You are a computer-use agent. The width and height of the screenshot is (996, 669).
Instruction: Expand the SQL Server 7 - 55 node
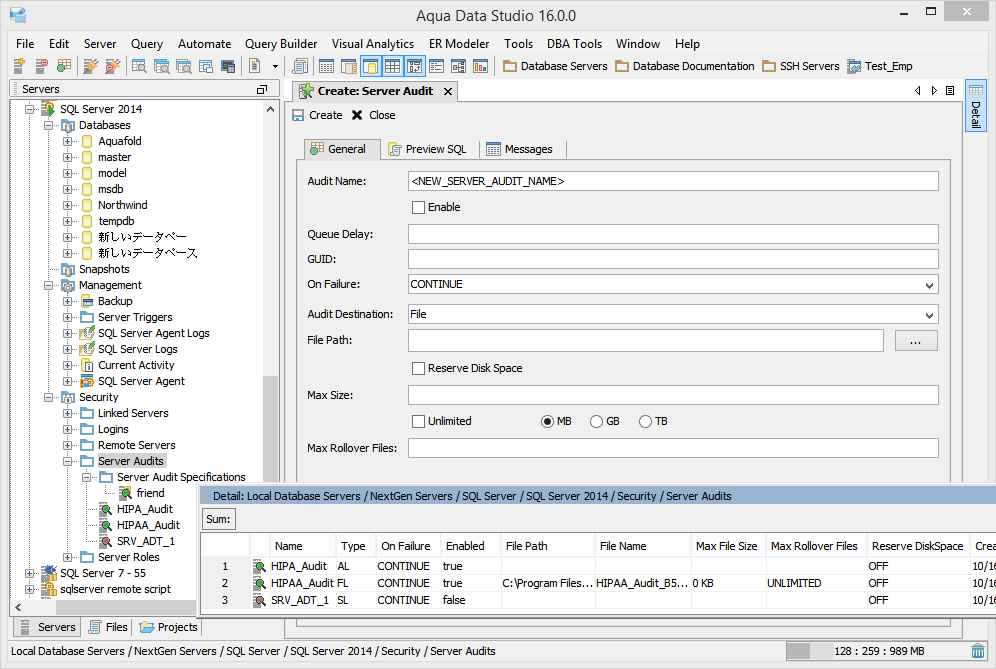click(29, 573)
